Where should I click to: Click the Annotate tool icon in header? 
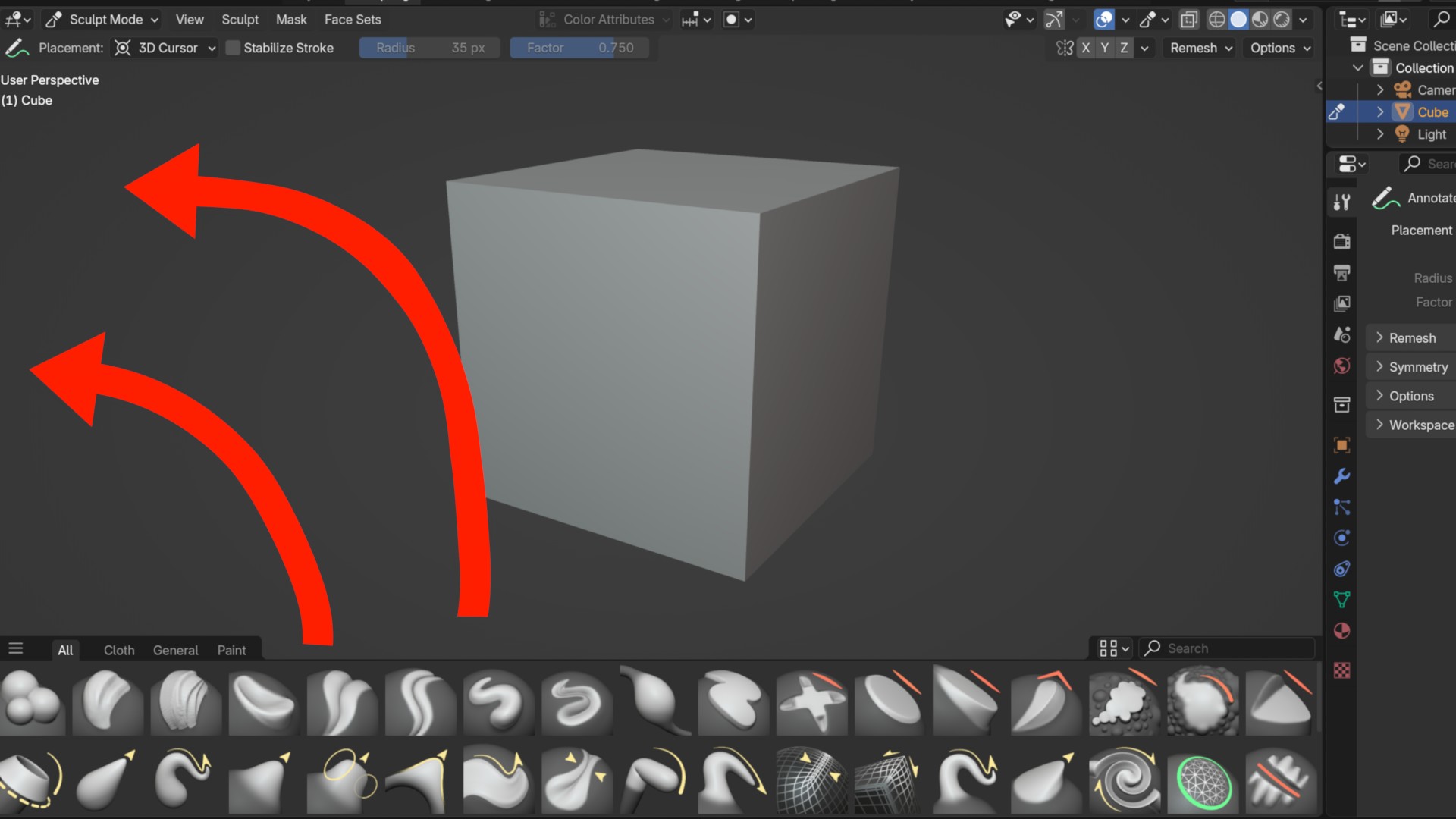pyautogui.click(x=17, y=48)
